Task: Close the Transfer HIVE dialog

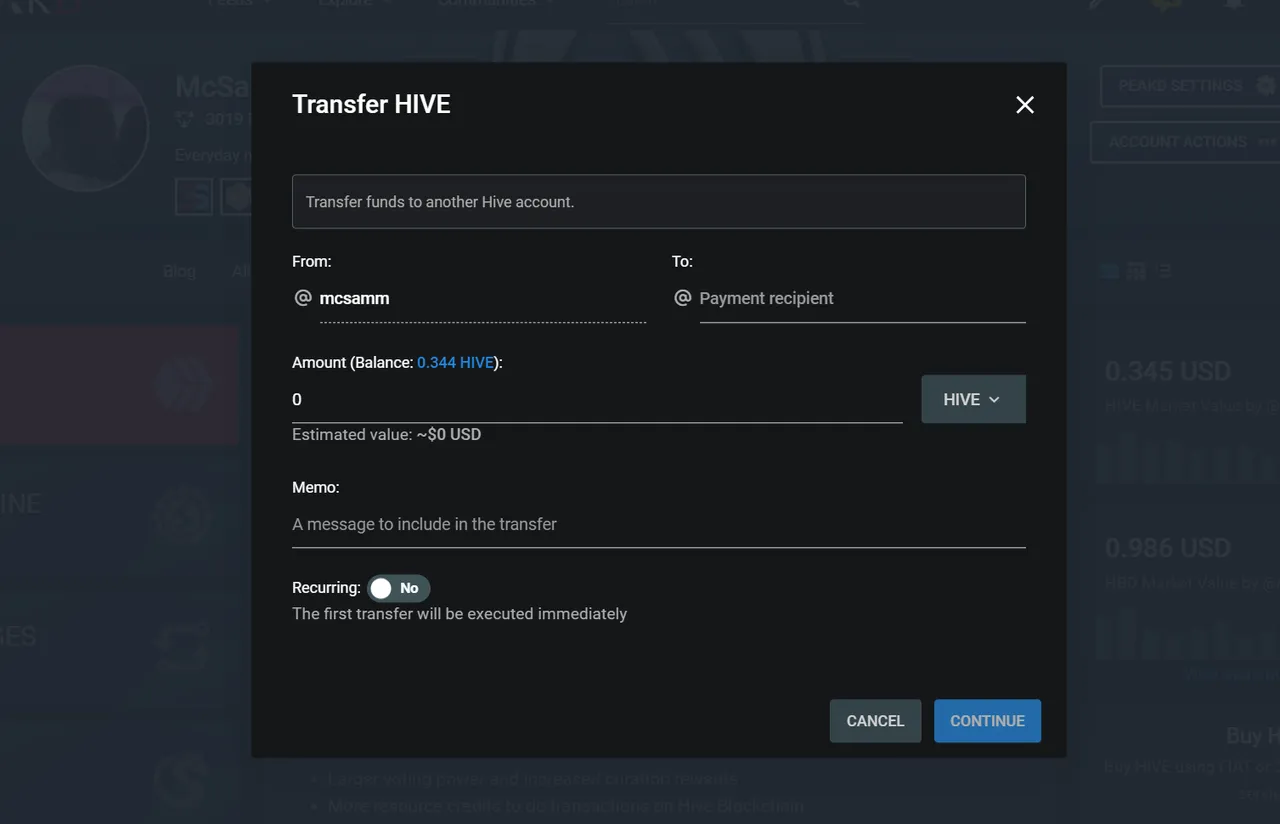Action: click(1024, 105)
